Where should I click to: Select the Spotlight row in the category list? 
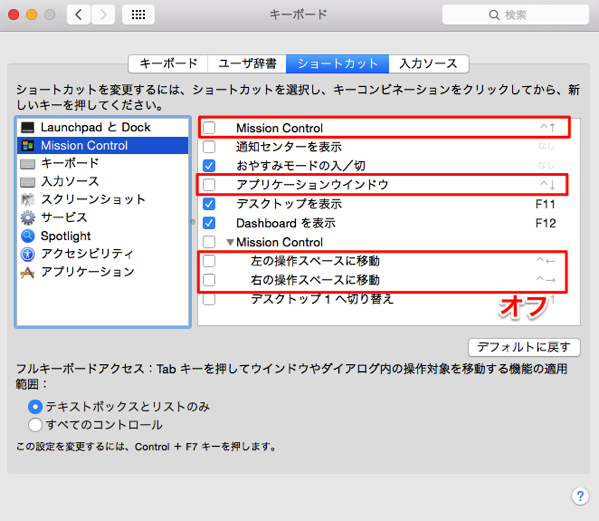(103, 236)
